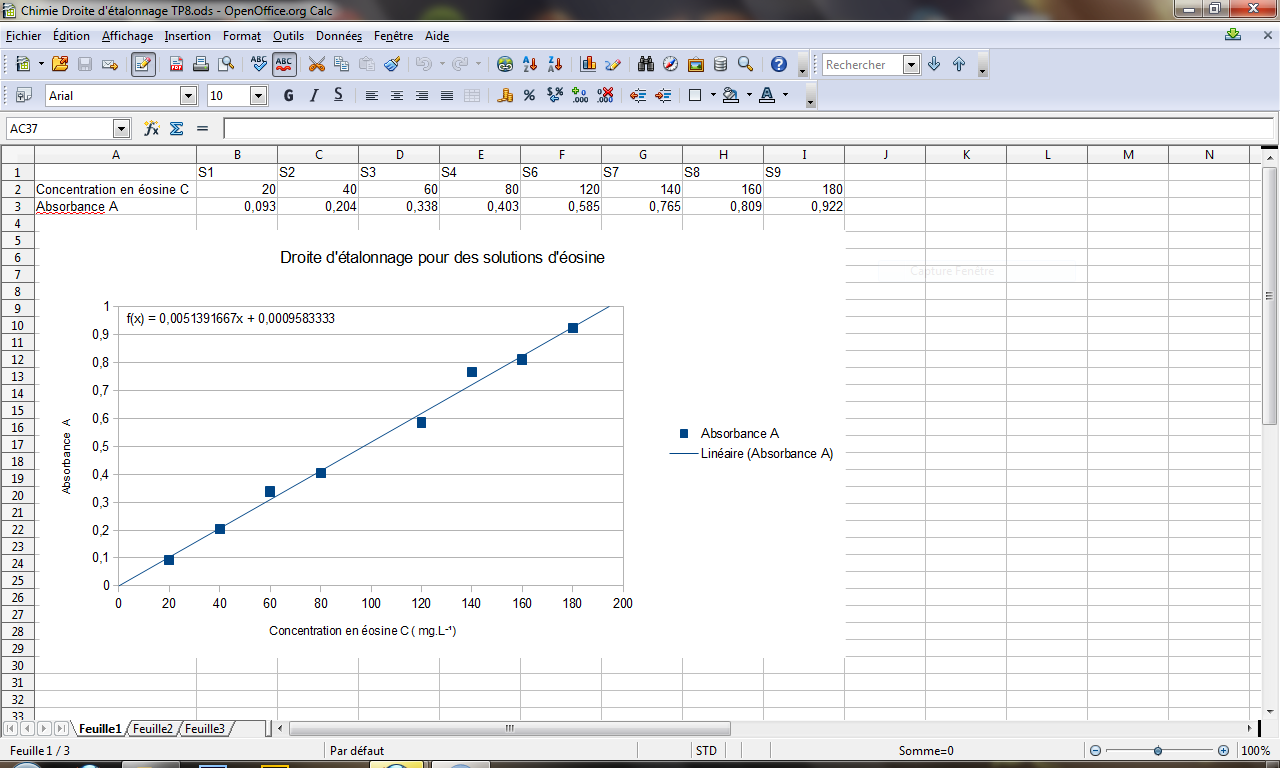Viewport: 1280px width, 768px height.
Task: Open page preview
Action: (226, 64)
